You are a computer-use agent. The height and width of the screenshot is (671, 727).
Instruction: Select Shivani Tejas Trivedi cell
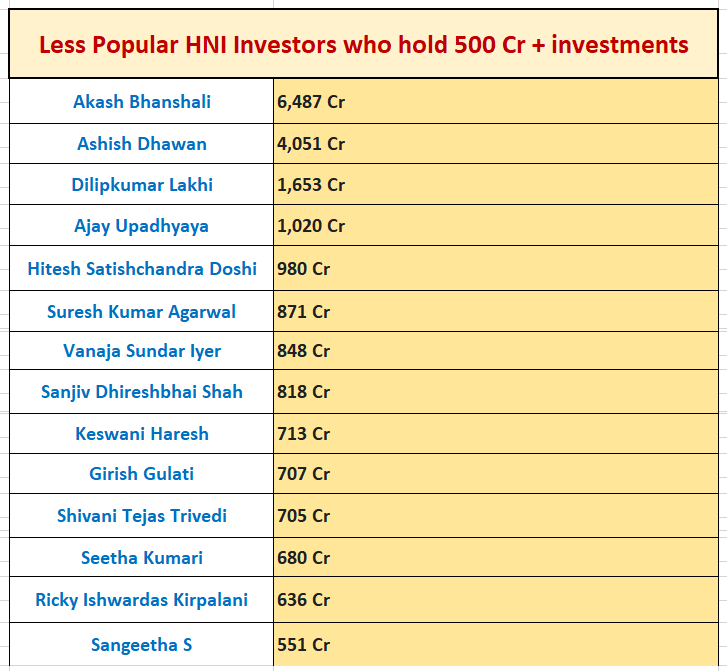pos(141,516)
